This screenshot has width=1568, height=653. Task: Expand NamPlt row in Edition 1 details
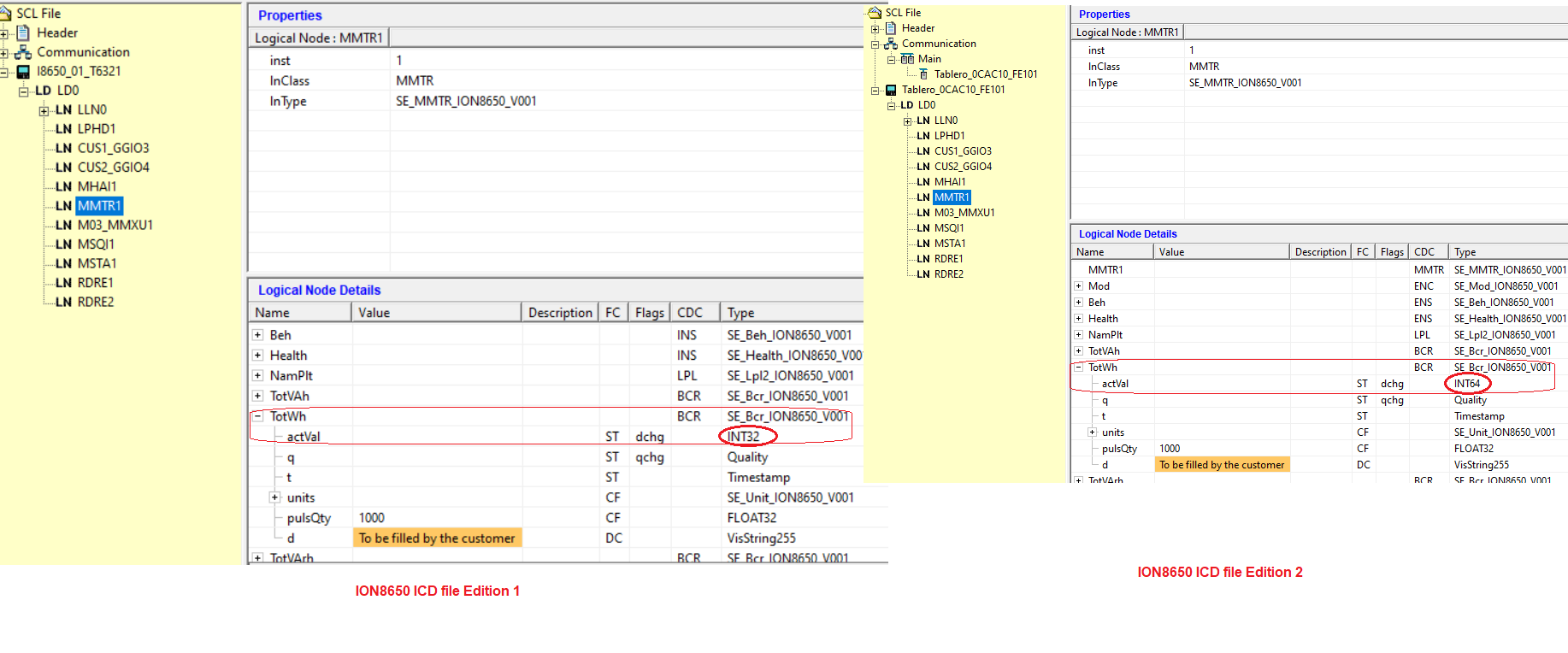[257, 375]
